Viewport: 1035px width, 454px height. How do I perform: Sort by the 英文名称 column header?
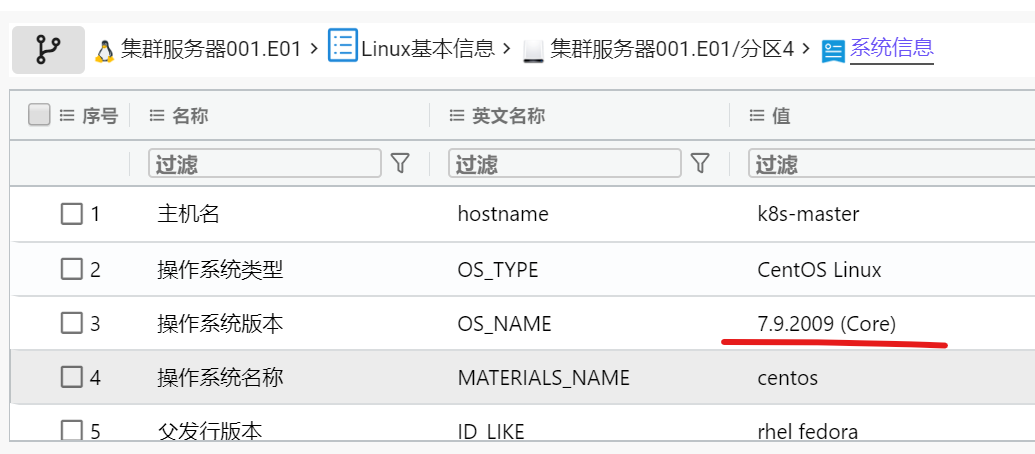coord(508,116)
